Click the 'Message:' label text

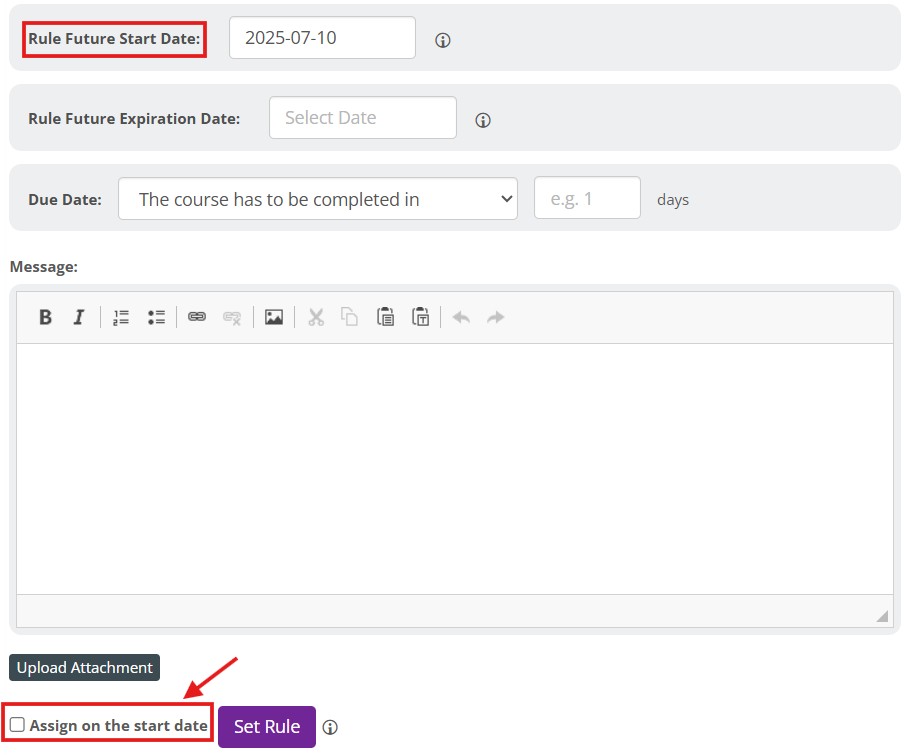[44, 267]
